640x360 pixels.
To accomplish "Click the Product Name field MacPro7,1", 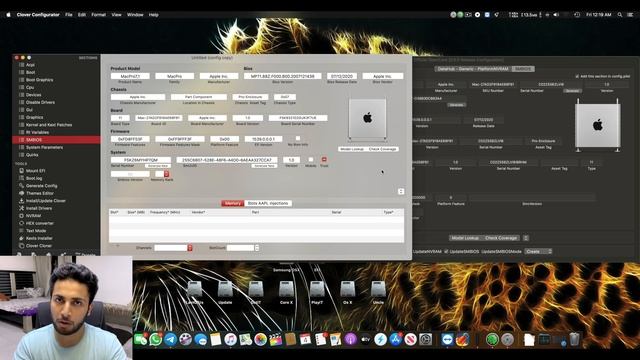I will [x=130, y=76].
